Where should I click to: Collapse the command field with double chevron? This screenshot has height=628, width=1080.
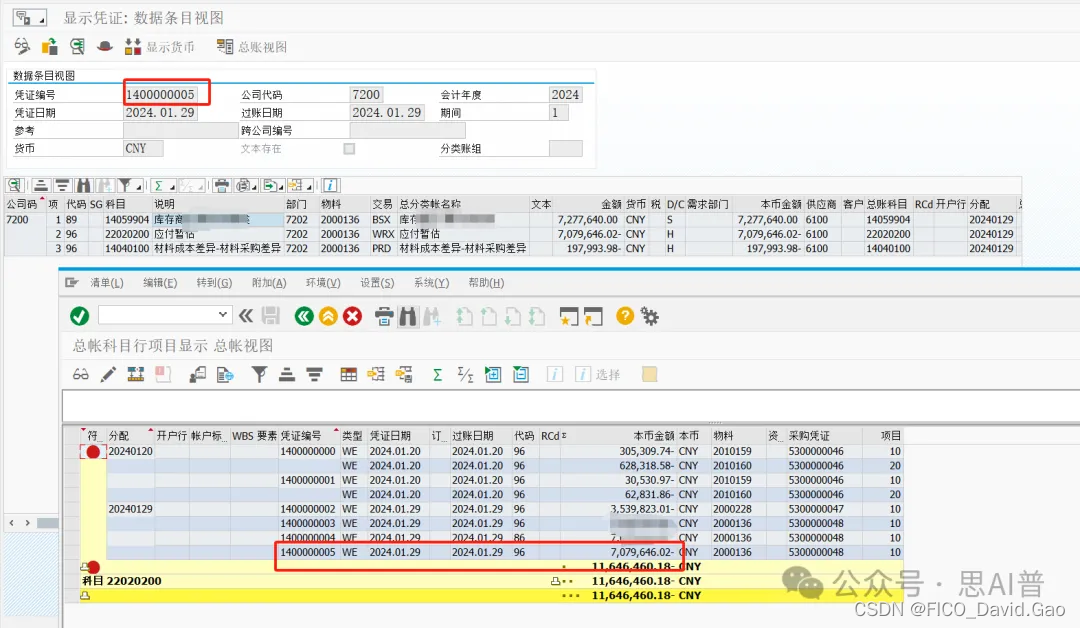click(x=245, y=316)
